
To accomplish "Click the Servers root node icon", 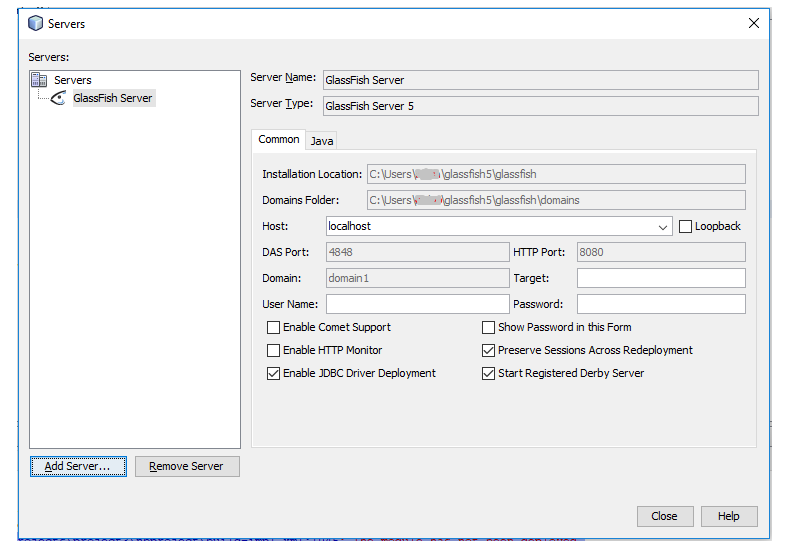I will [39, 80].
